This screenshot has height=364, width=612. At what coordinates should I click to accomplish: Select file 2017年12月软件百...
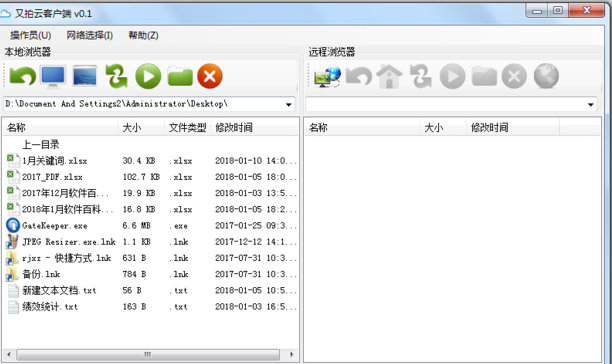[x=65, y=193]
